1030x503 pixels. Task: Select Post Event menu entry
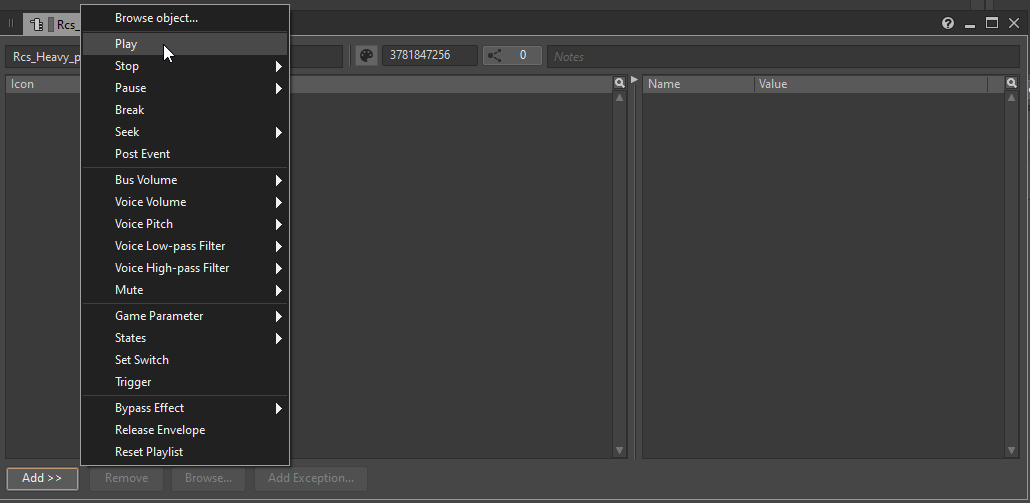tap(142, 154)
